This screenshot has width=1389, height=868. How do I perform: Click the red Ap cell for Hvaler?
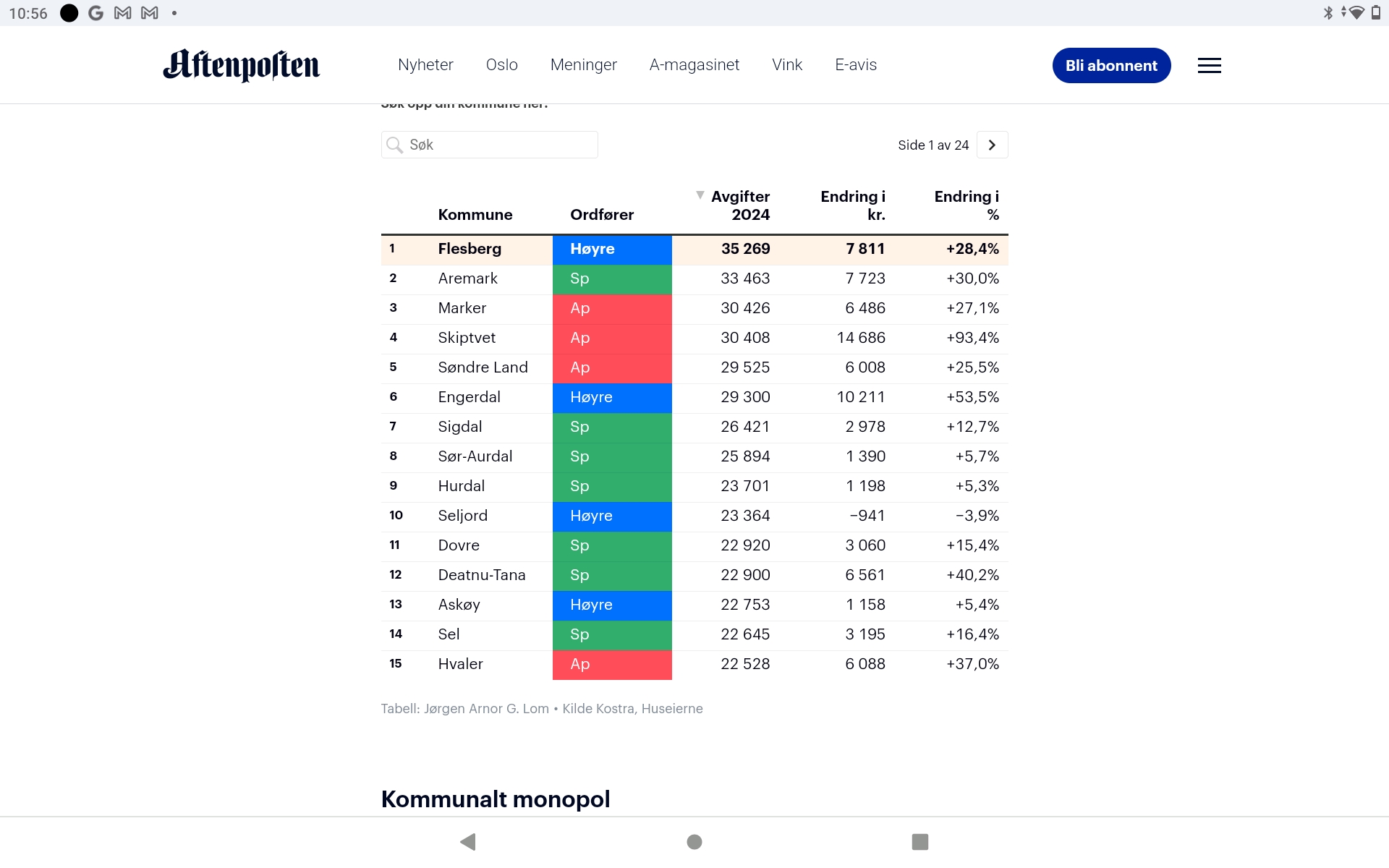click(612, 665)
